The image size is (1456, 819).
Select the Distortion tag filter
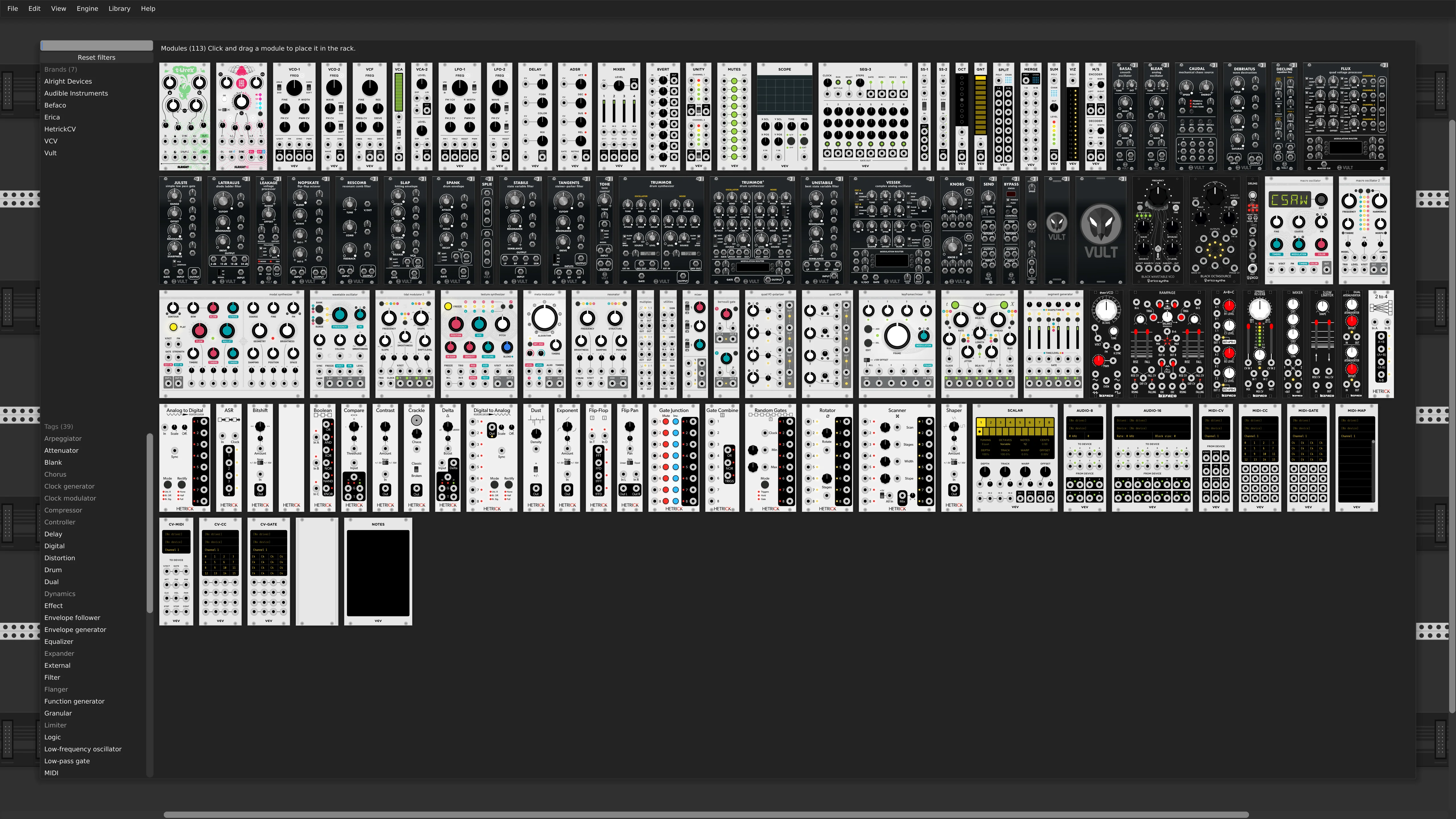pos(60,558)
